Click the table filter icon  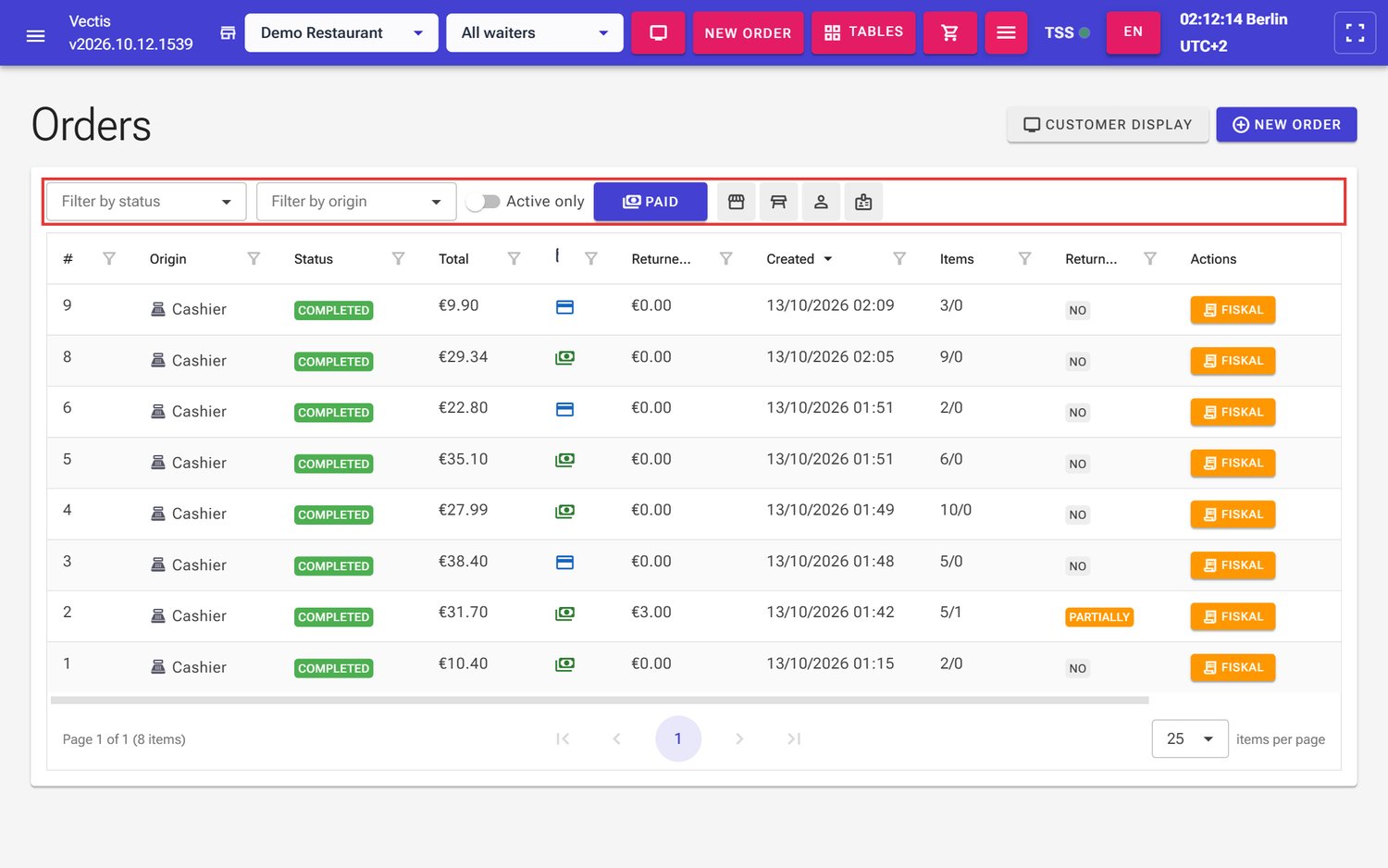[779, 202]
